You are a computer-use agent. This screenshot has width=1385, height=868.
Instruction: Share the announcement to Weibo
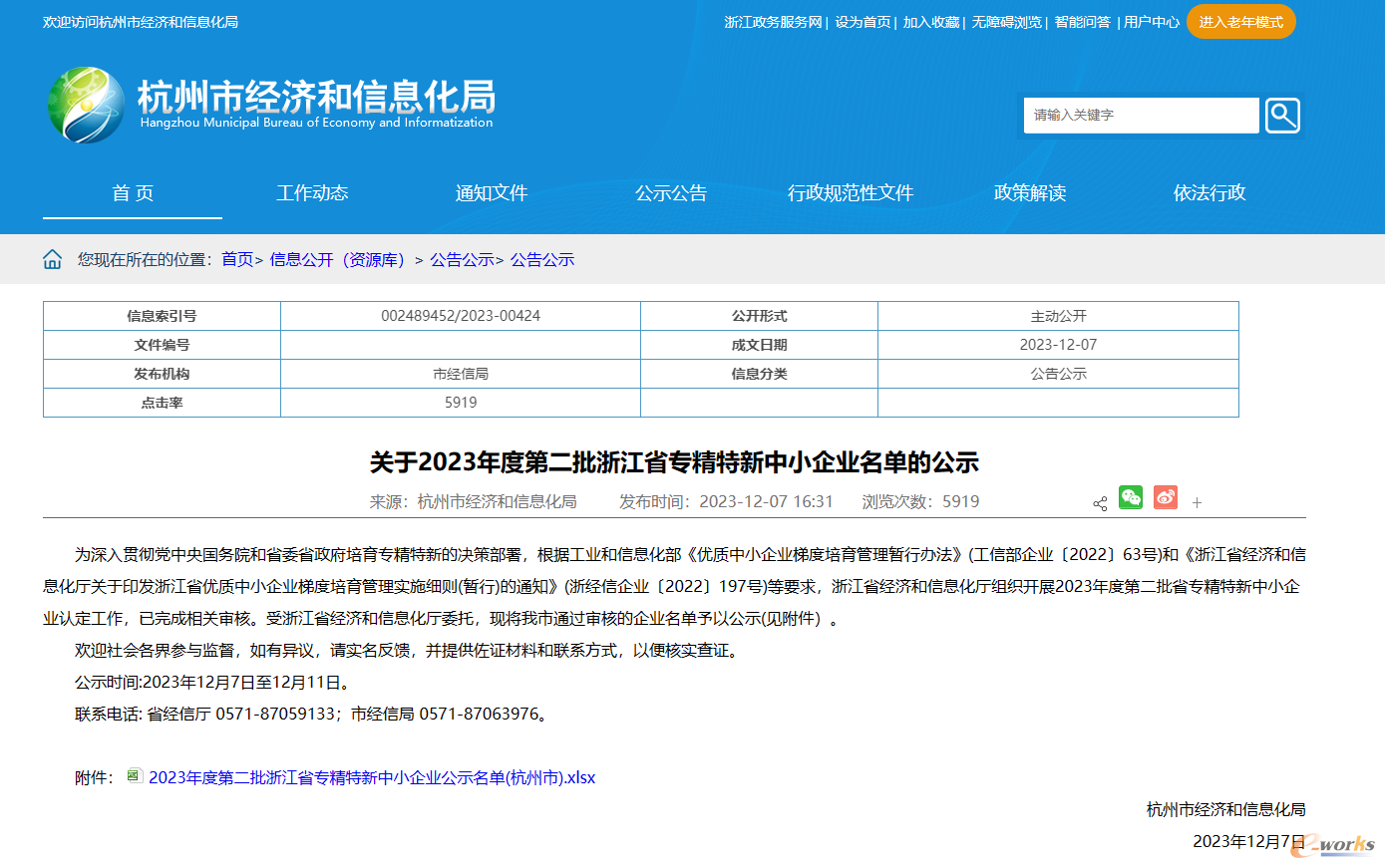point(1166,496)
